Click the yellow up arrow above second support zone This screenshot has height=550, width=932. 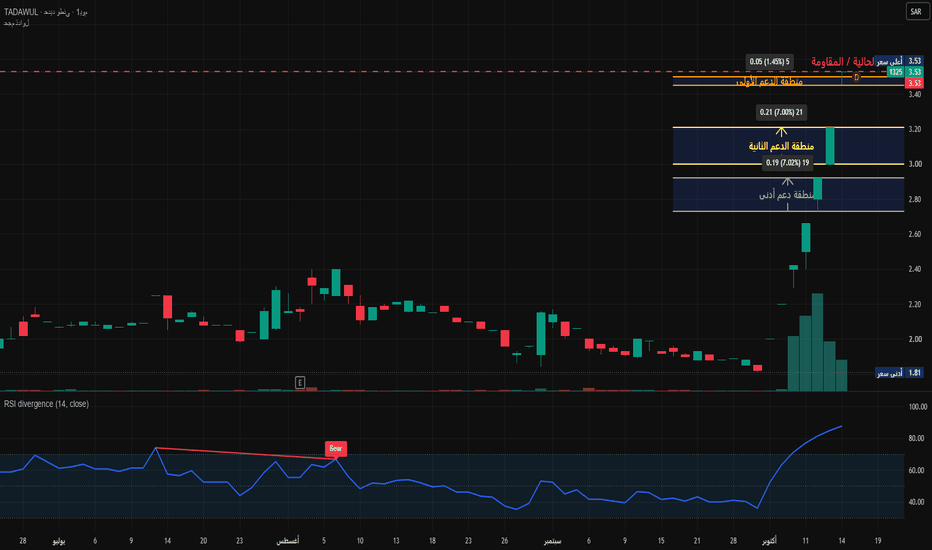781,131
